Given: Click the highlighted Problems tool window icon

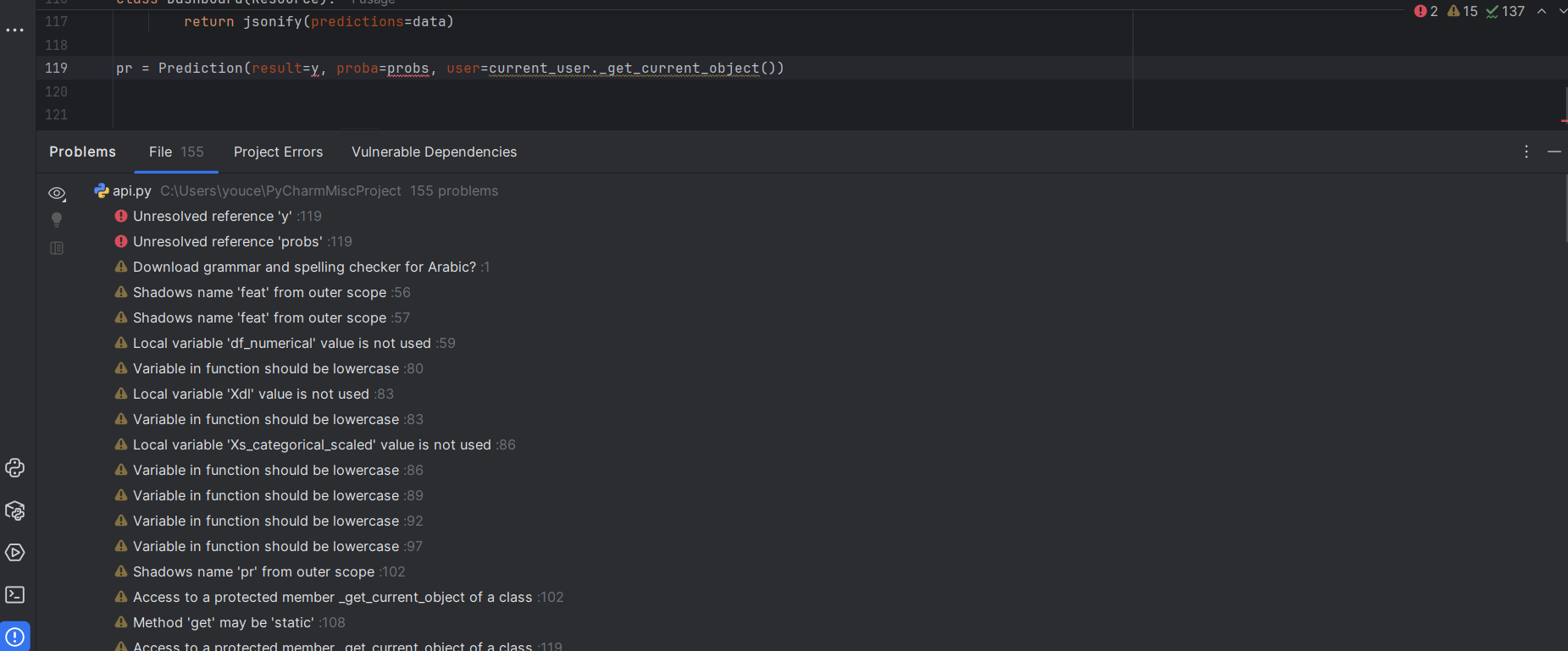Looking at the screenshot, I should click(x=15, y=637).
